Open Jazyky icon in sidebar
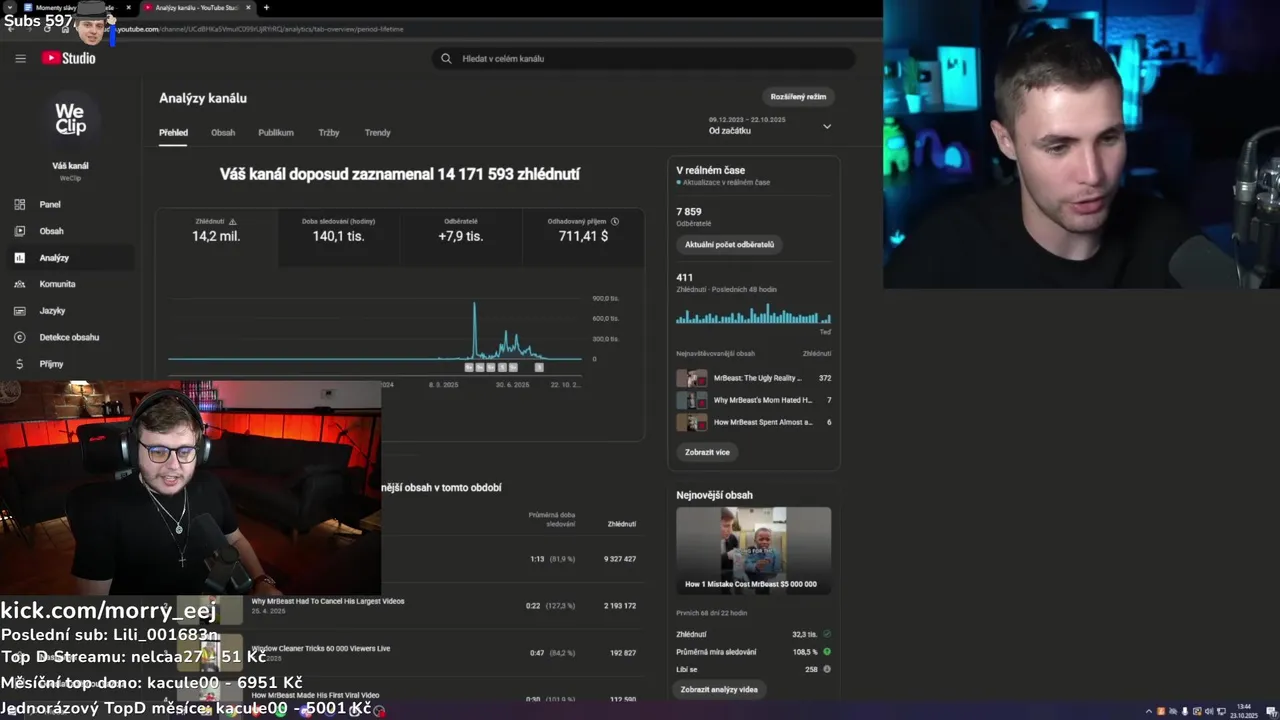This screenshot has height=720, width=1280. 20,311
